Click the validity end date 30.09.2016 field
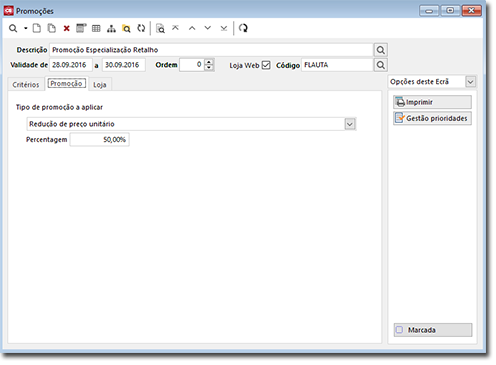Screen dimensions: 496x365 pos(124,65)
